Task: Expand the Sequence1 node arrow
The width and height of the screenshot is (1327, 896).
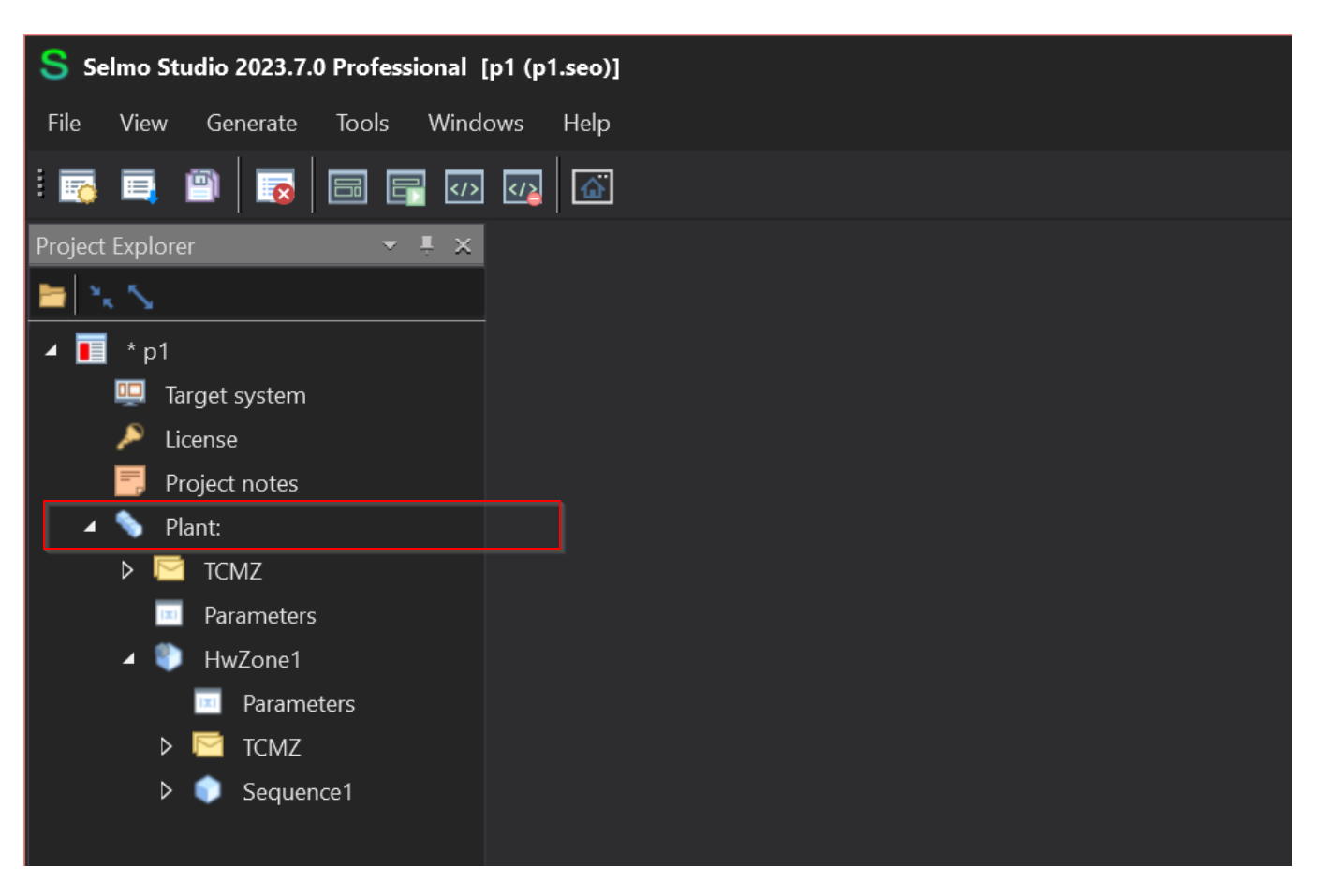Action: pyautogui.click(x=167, y=790)
